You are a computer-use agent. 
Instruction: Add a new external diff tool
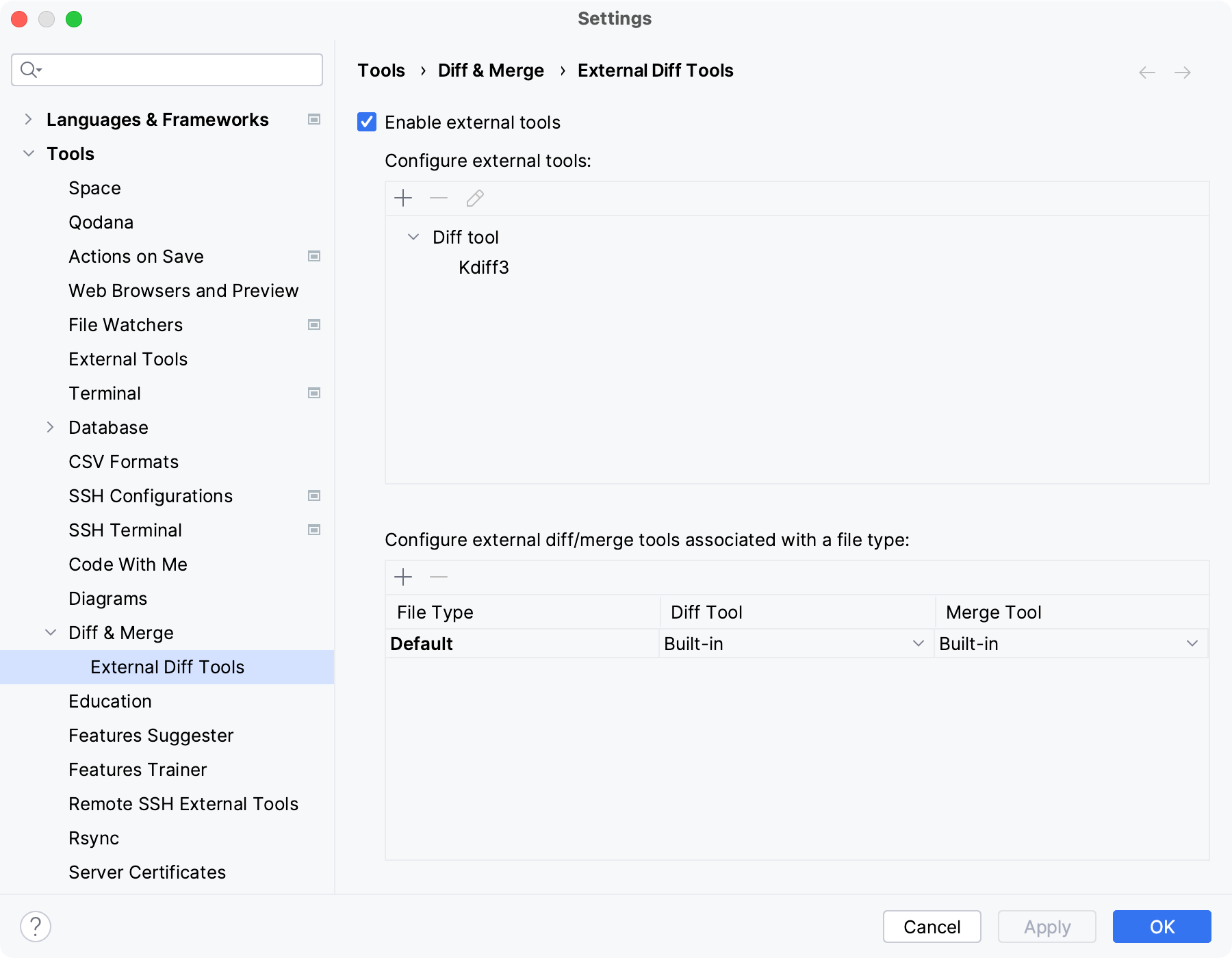coord(403,198)
